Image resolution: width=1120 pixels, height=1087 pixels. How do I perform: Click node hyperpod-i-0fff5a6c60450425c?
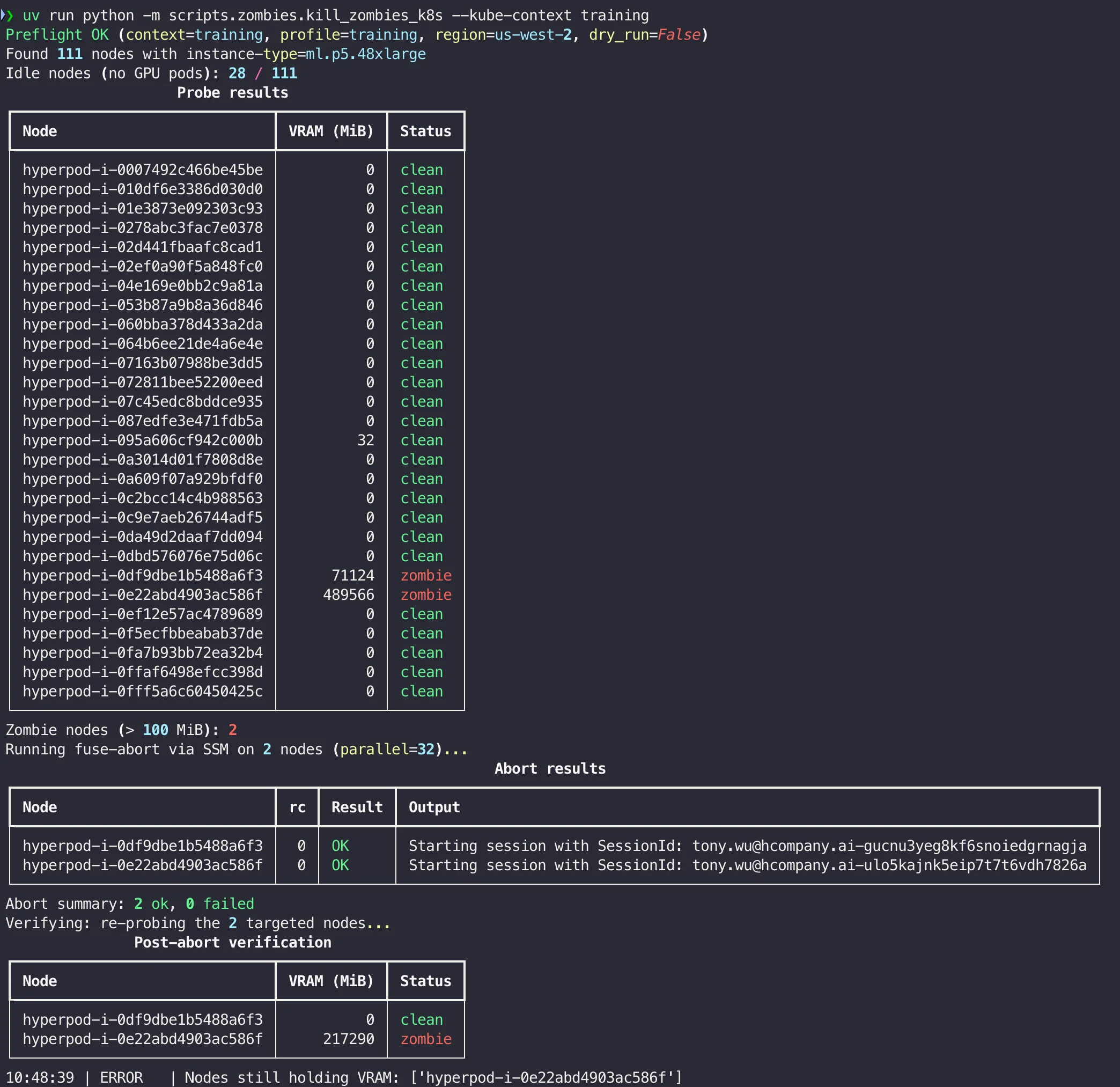click(x=143, y=692)
